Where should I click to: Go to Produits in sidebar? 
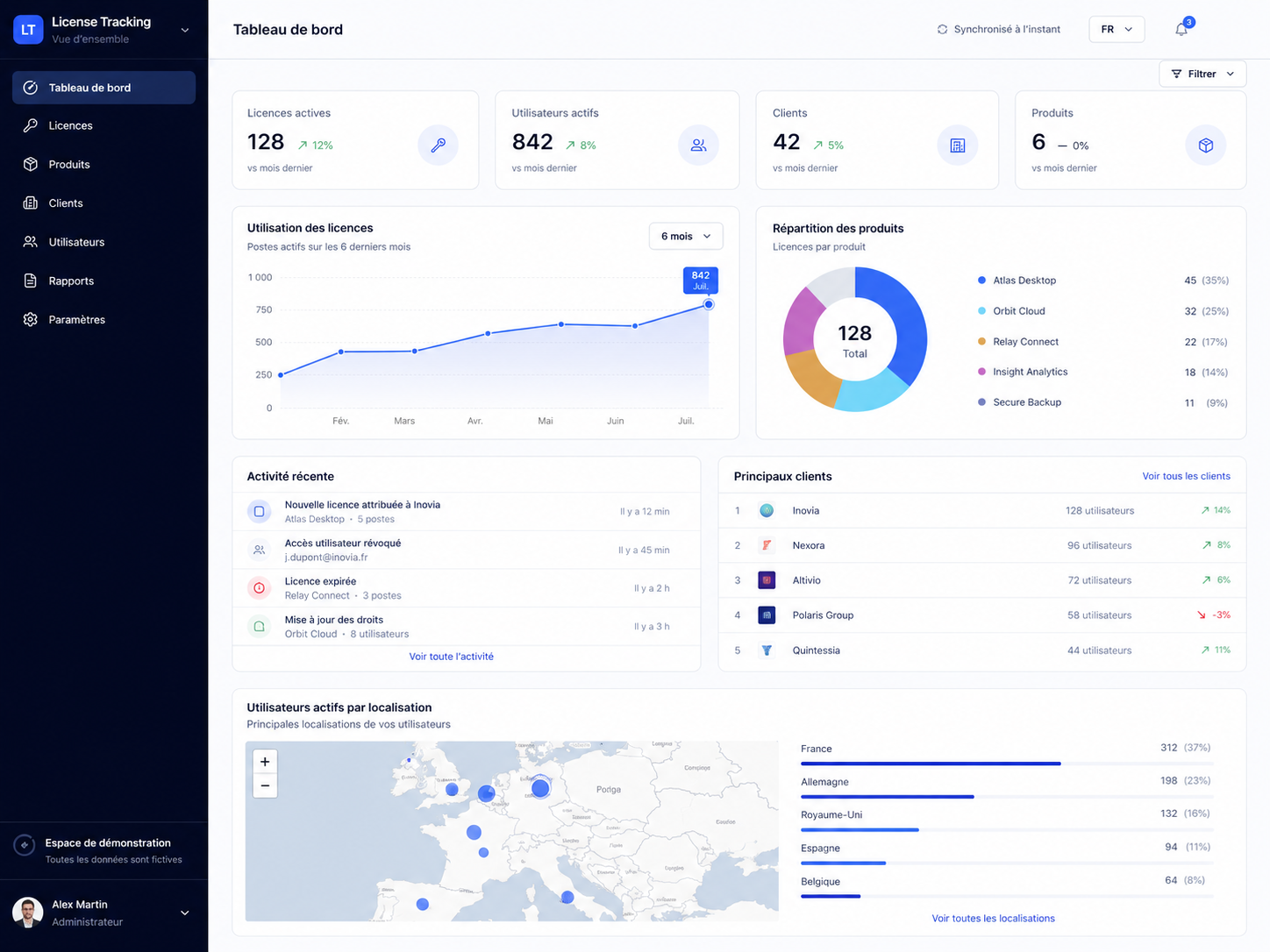pos(103,164)
